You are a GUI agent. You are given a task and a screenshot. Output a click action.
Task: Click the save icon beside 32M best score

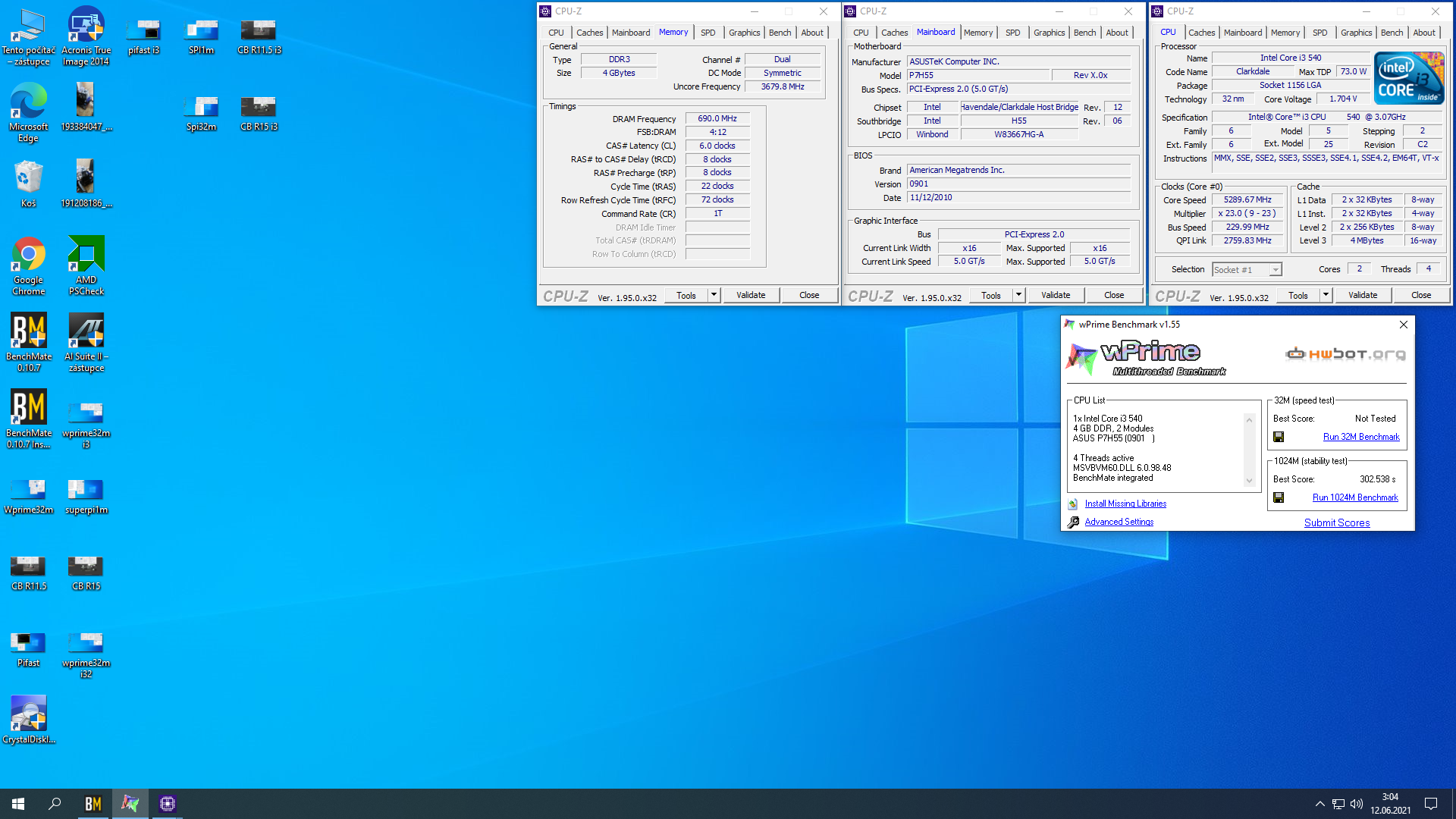tap(1279, 437)
